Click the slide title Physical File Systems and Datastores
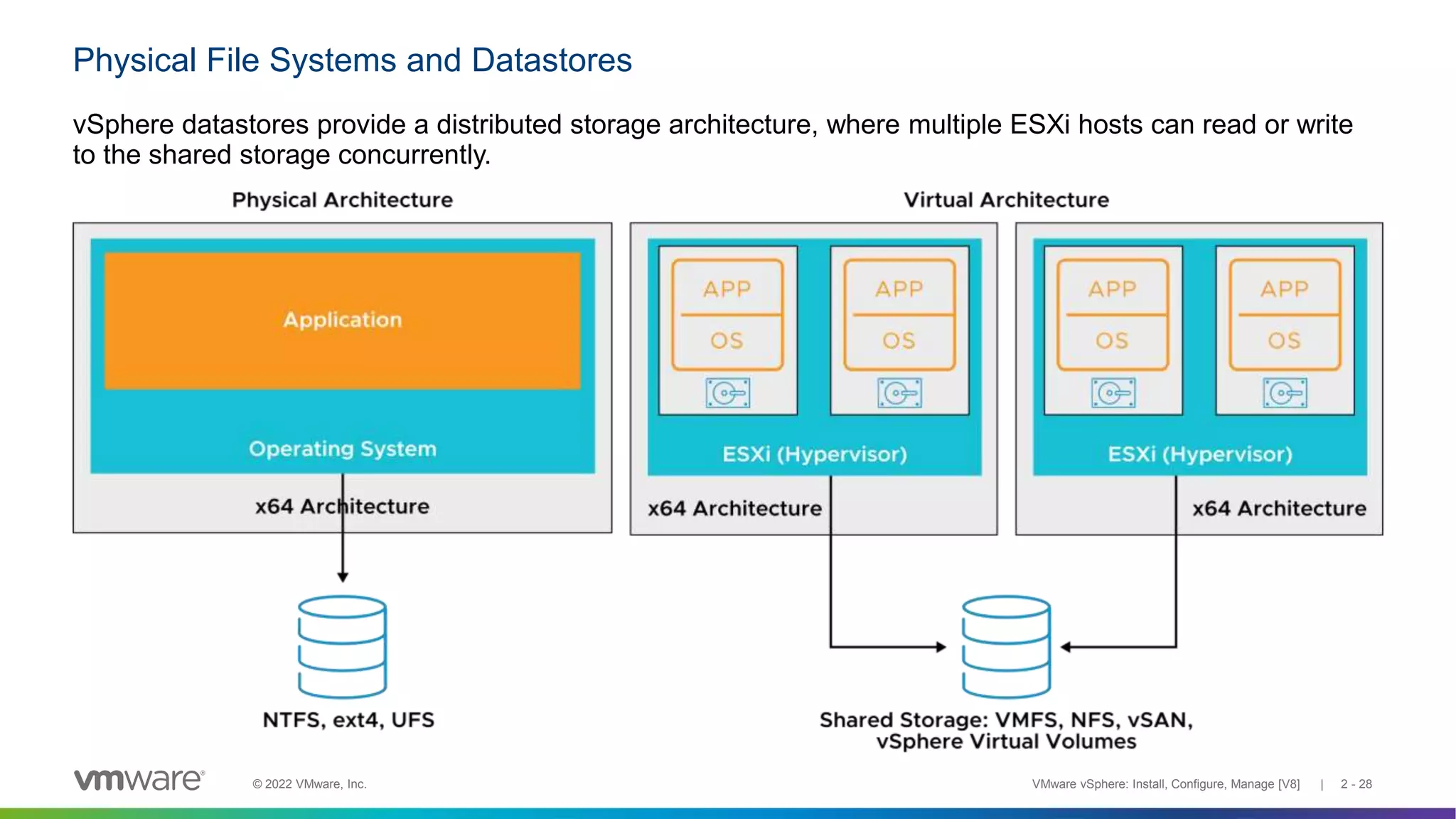Viewport: 1456px width, 819px height. (352, 60)
